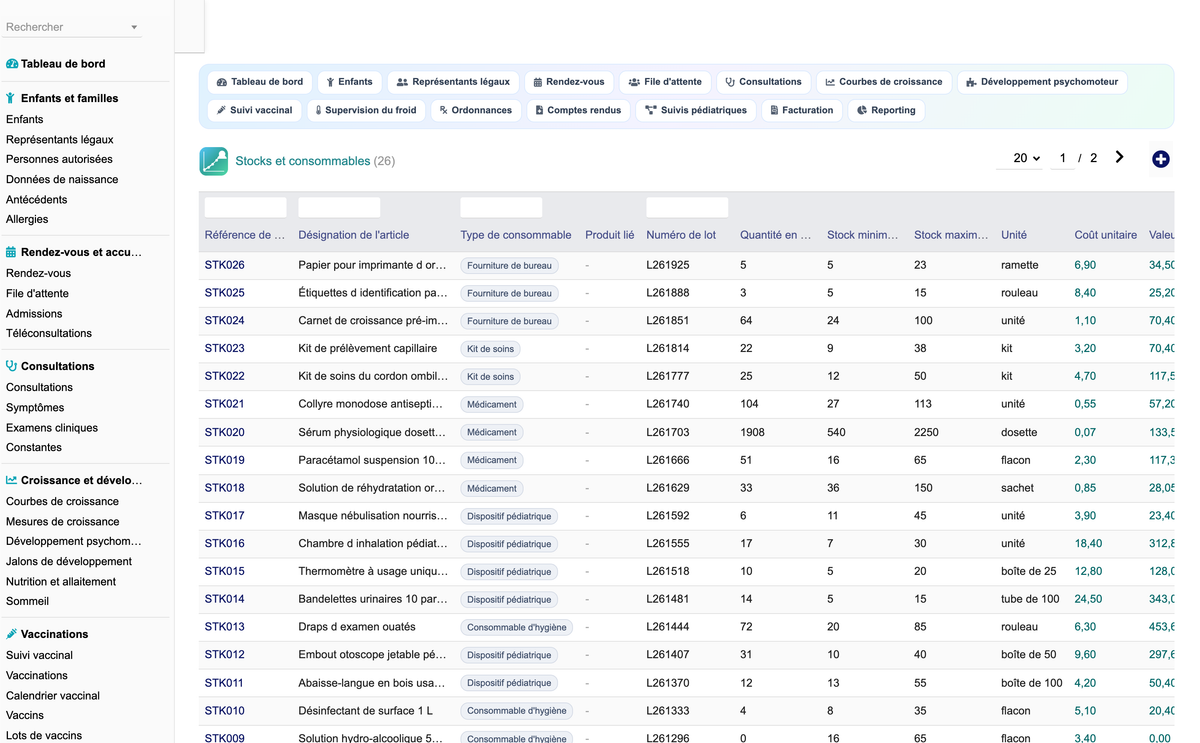The height and width of the screenshot is (743, 1200).
Task: Click the Tableau de bord sidebar dashboard icon
Action: (x=12, y=64)
